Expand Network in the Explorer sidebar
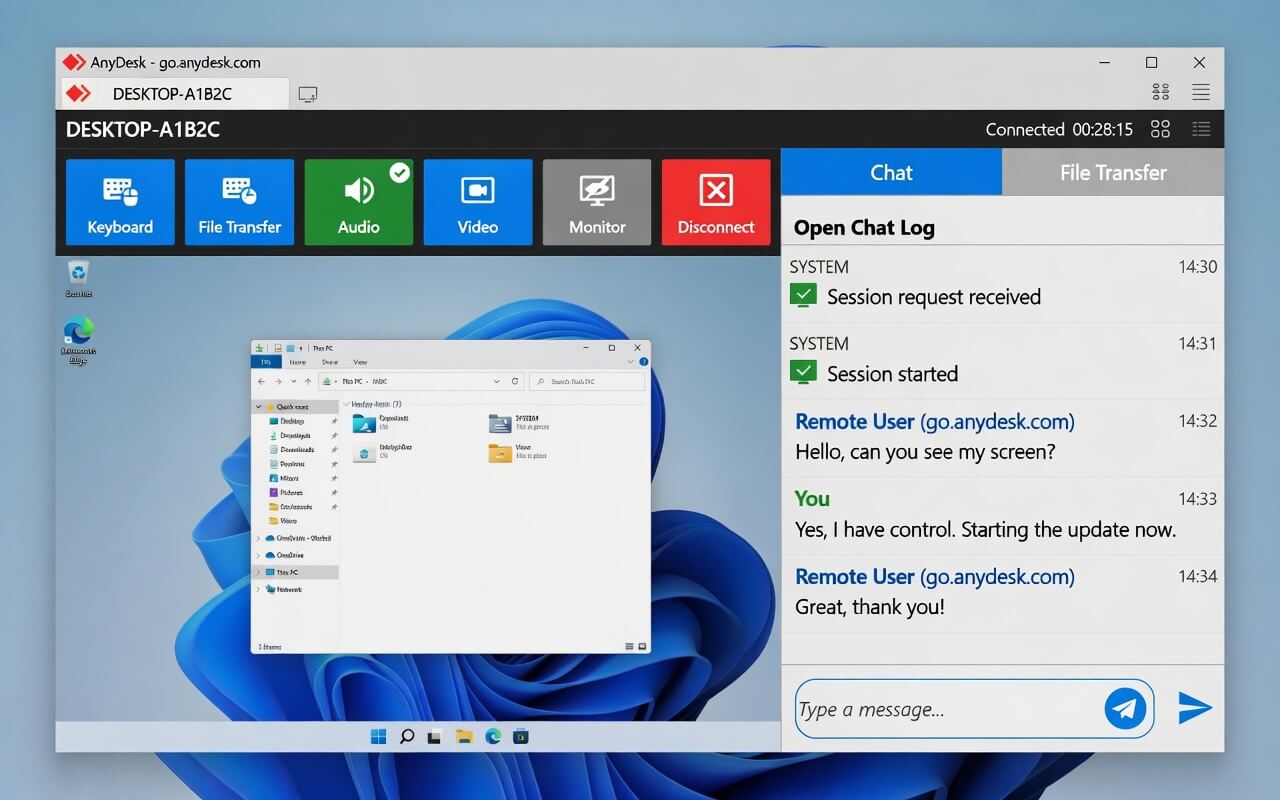Image resolution: width=1280 pixels, height=800 pixels. [258, 589]
